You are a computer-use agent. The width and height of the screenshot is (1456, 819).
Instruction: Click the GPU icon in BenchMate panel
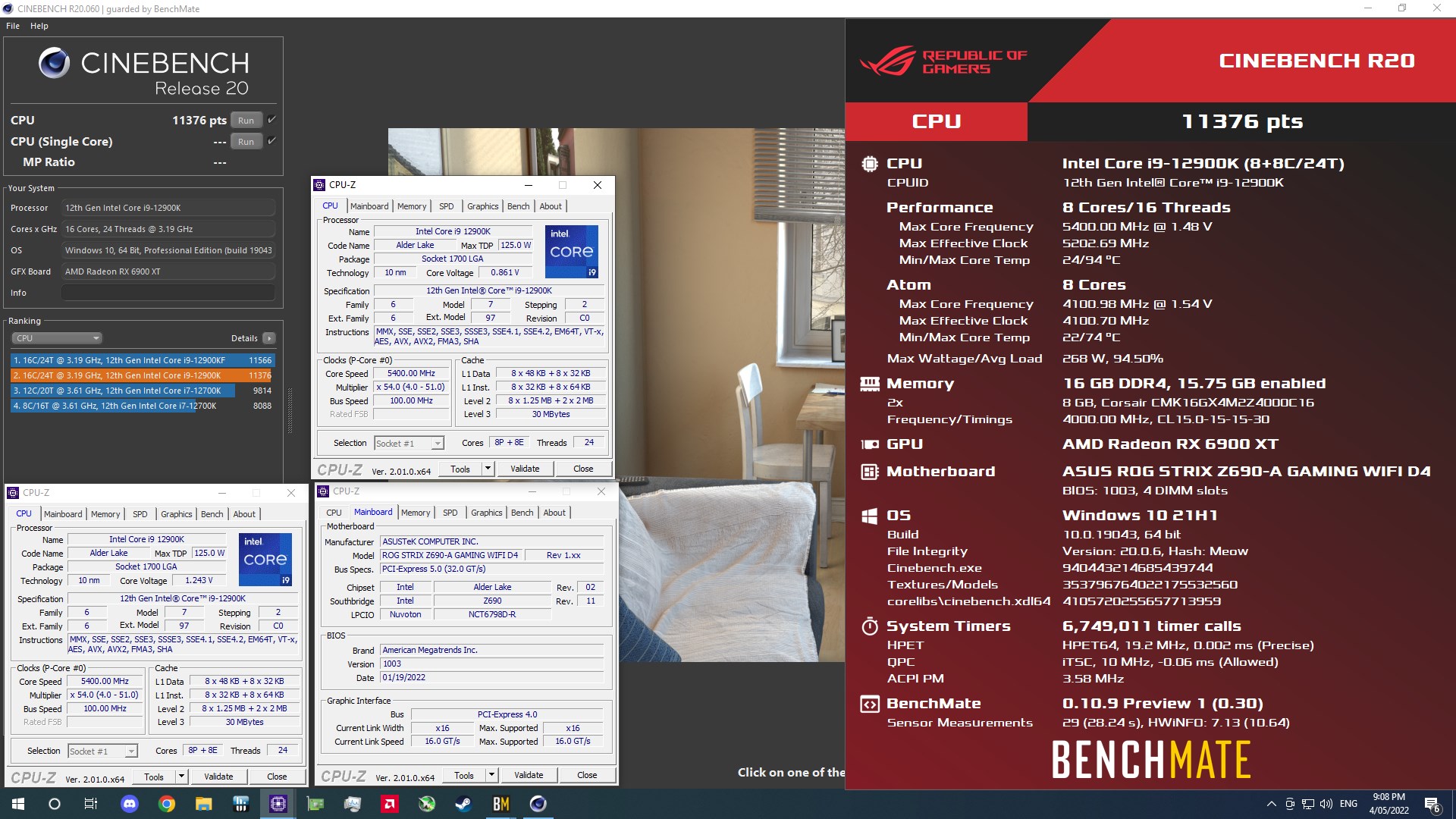pos(870,444)
